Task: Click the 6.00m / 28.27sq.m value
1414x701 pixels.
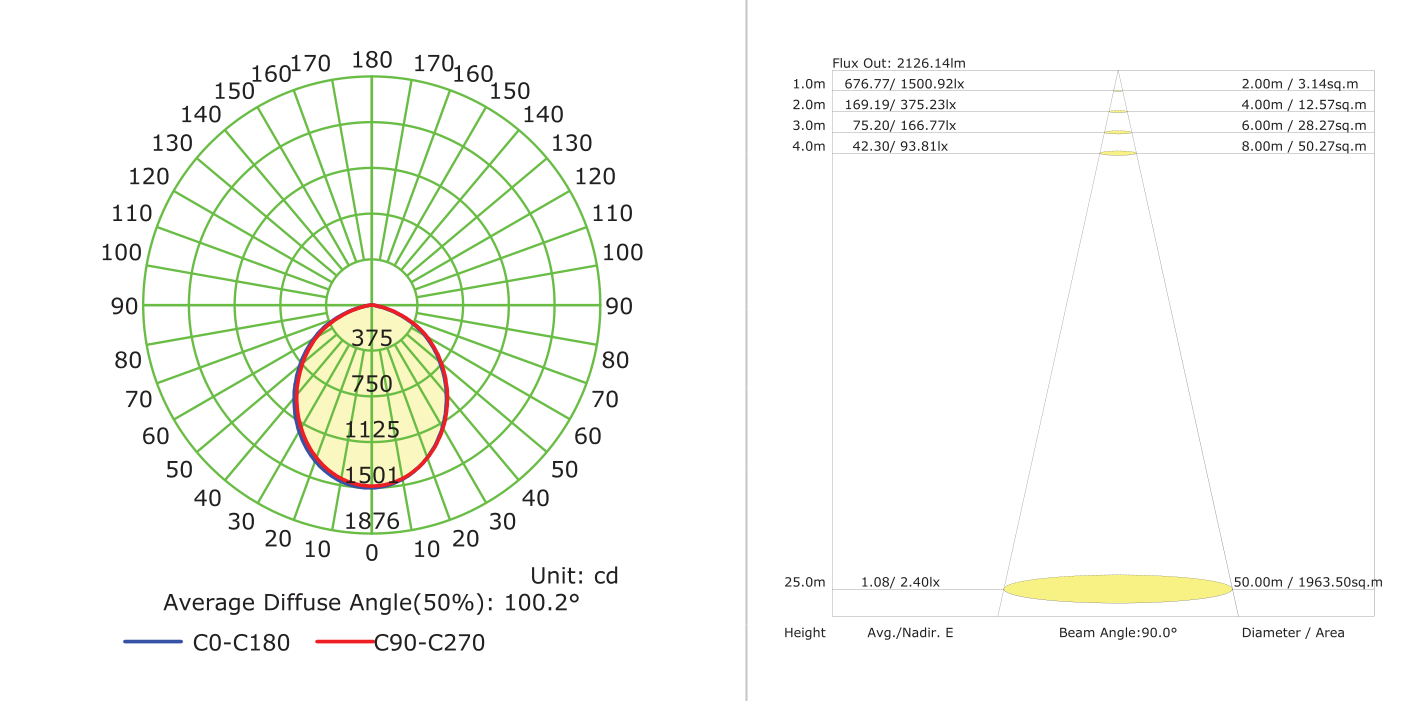Action: [1304, 126]
